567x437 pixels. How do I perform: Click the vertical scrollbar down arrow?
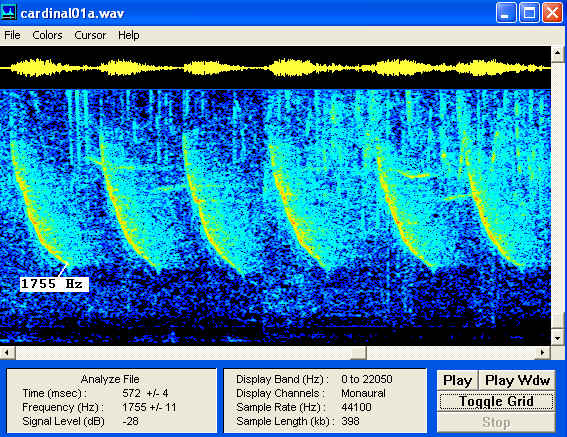[x=558, y=338]
